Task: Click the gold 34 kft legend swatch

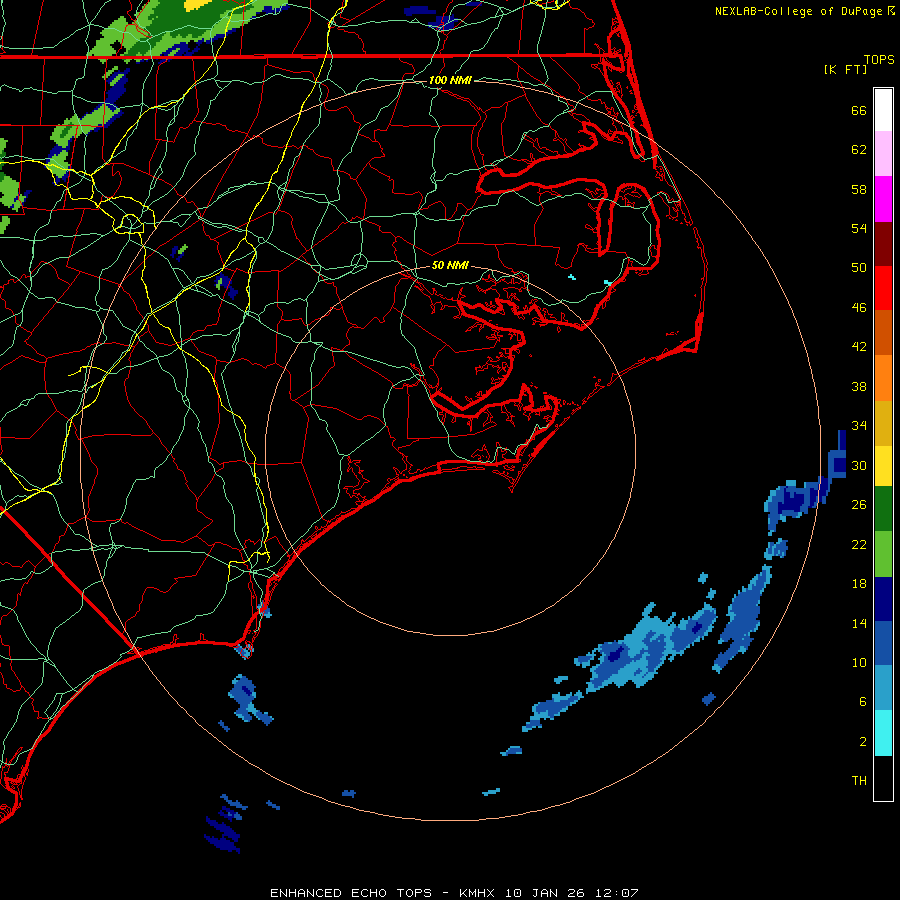Action: click(x=883, y=422)
